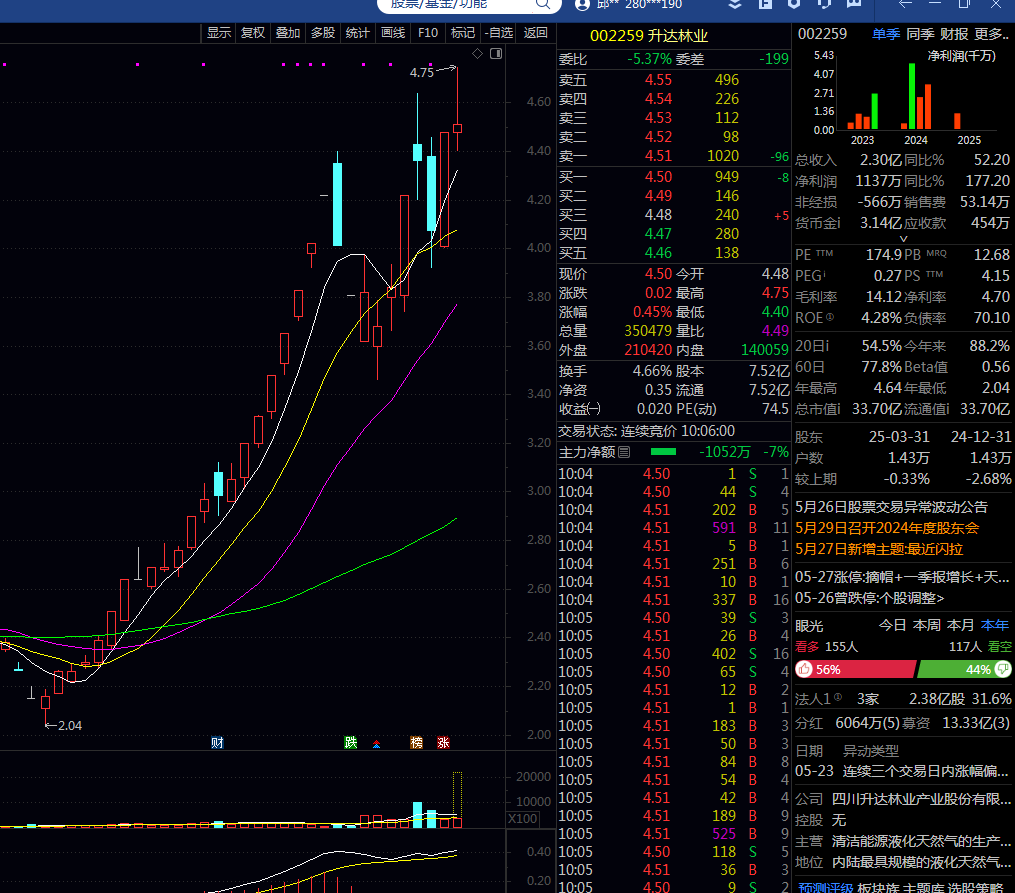The image size is (1015, 893).
Task: Switch to the 同季 financial tab
Action: (x=920, y=34)
